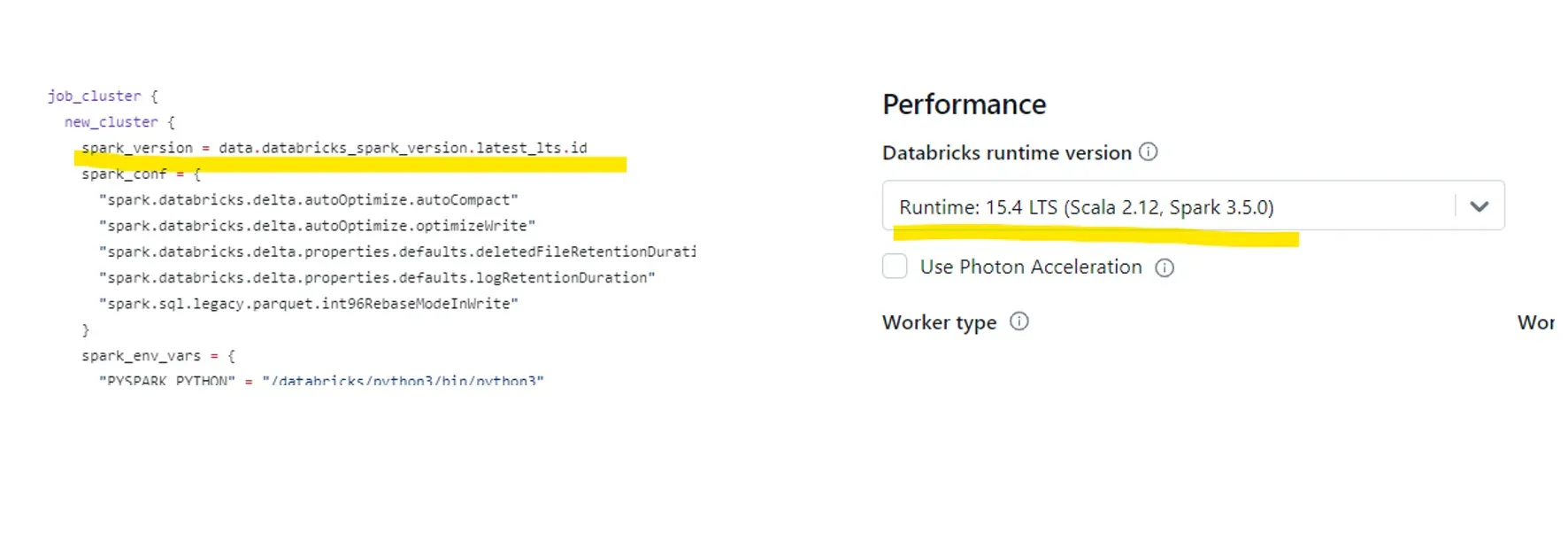The image size is (1568, 542).
Task: Click the spark_version assignment line
Action: (334, 148)
